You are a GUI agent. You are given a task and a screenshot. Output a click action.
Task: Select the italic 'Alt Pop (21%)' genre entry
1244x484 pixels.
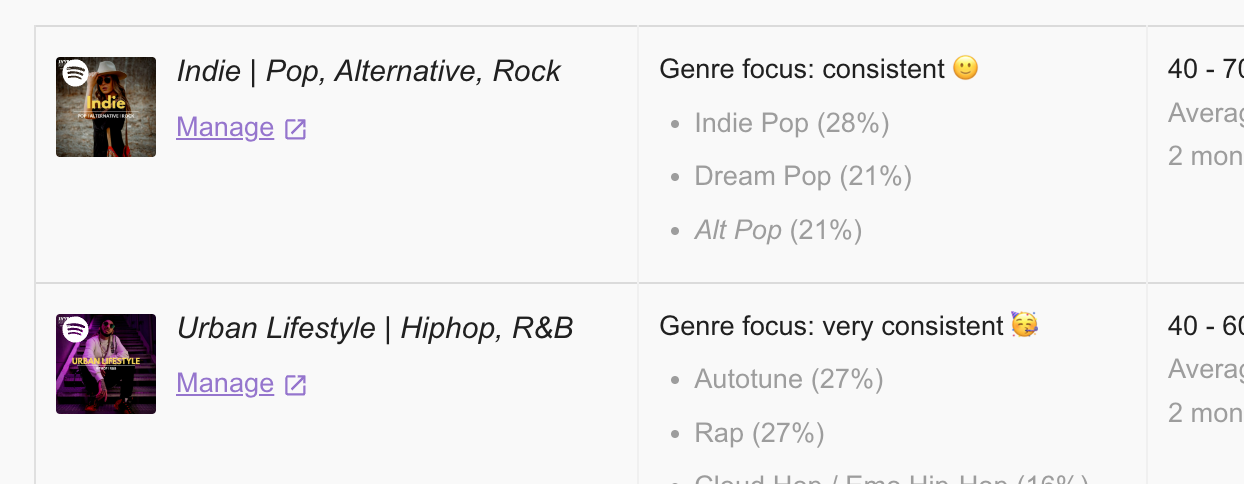(x=778, y=231)
